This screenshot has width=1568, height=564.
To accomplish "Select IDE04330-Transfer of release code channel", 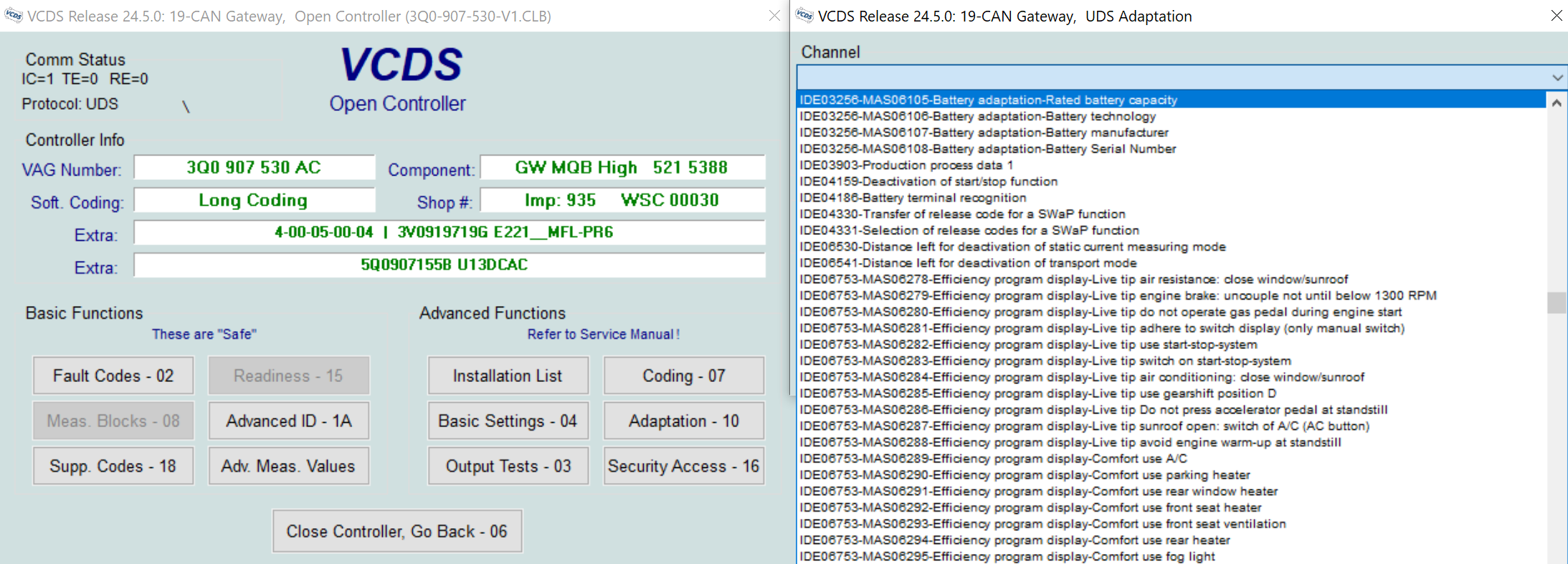I will [1172, 214].
